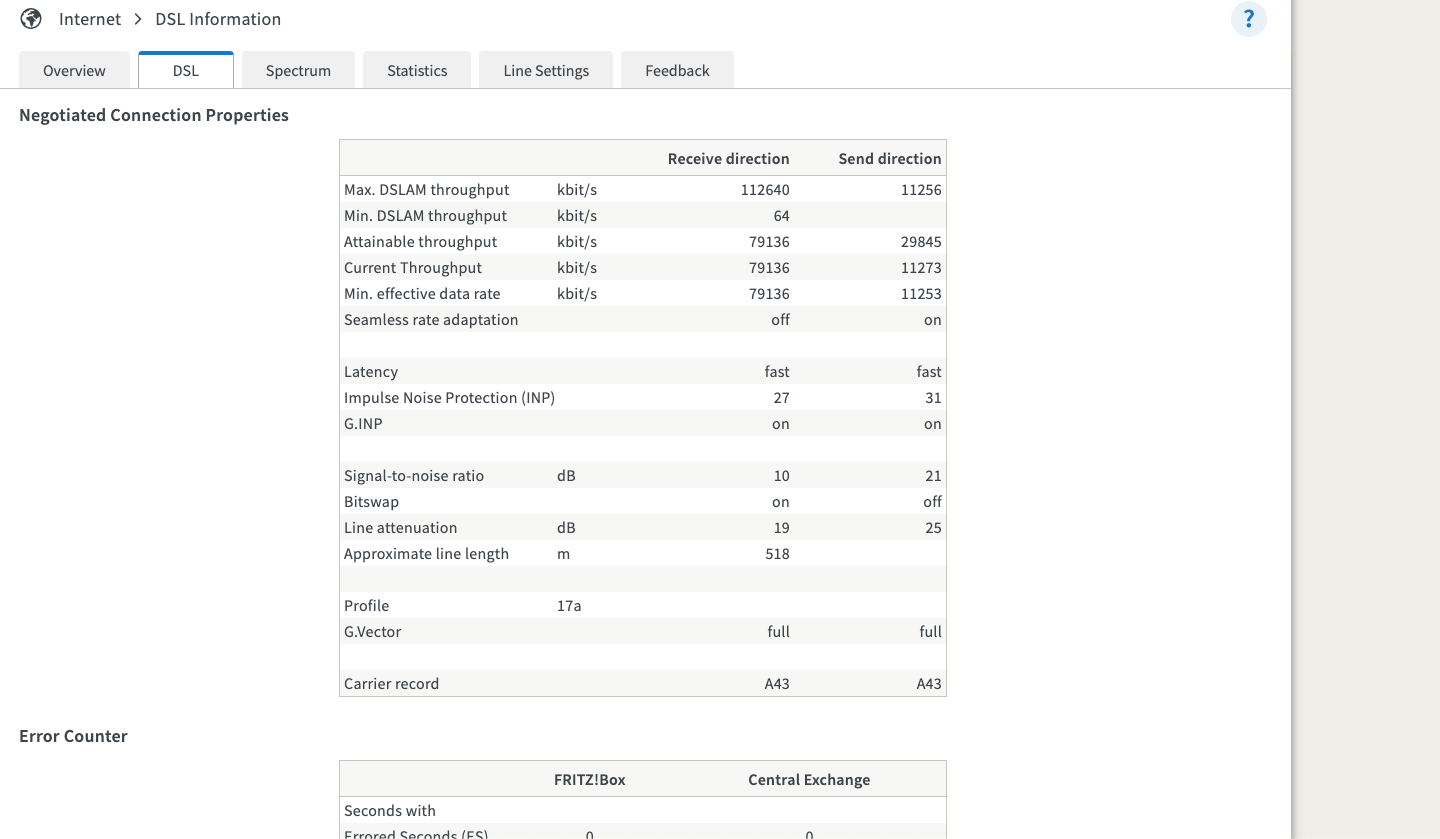Select the Min. effective data rate label
The image size is (1440, 839).
422,294
